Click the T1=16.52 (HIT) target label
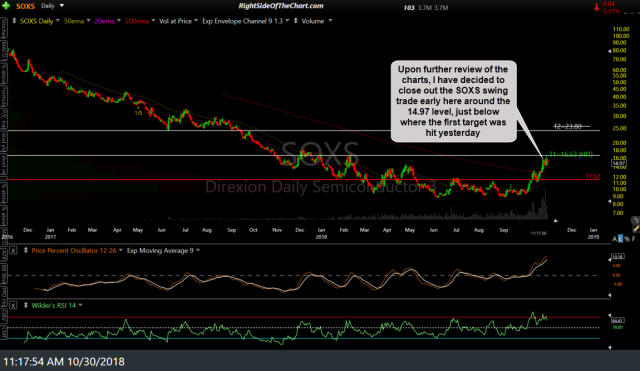 click(x=571, y=154)
